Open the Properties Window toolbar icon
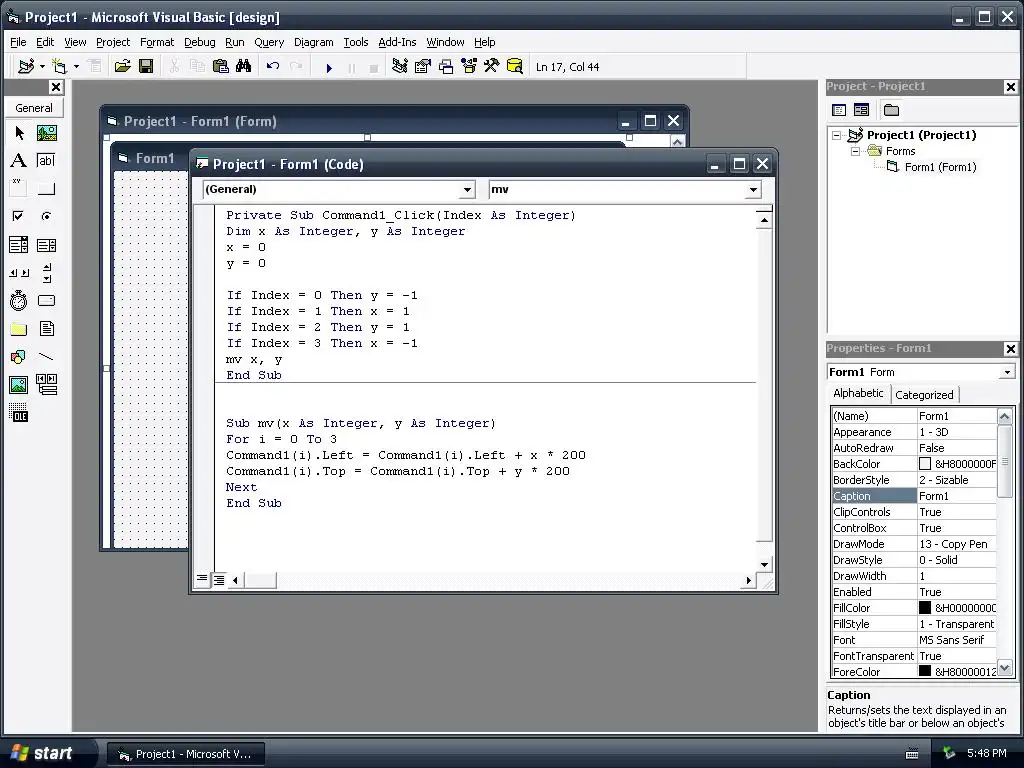 tap(423, 67)
